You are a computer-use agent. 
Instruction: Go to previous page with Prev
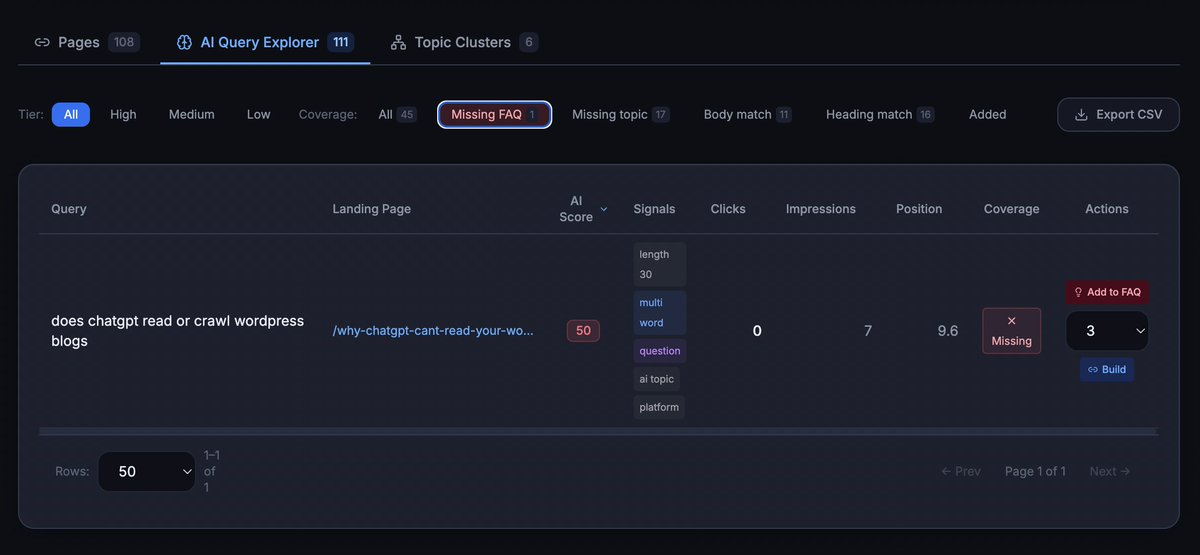point(961,471)
